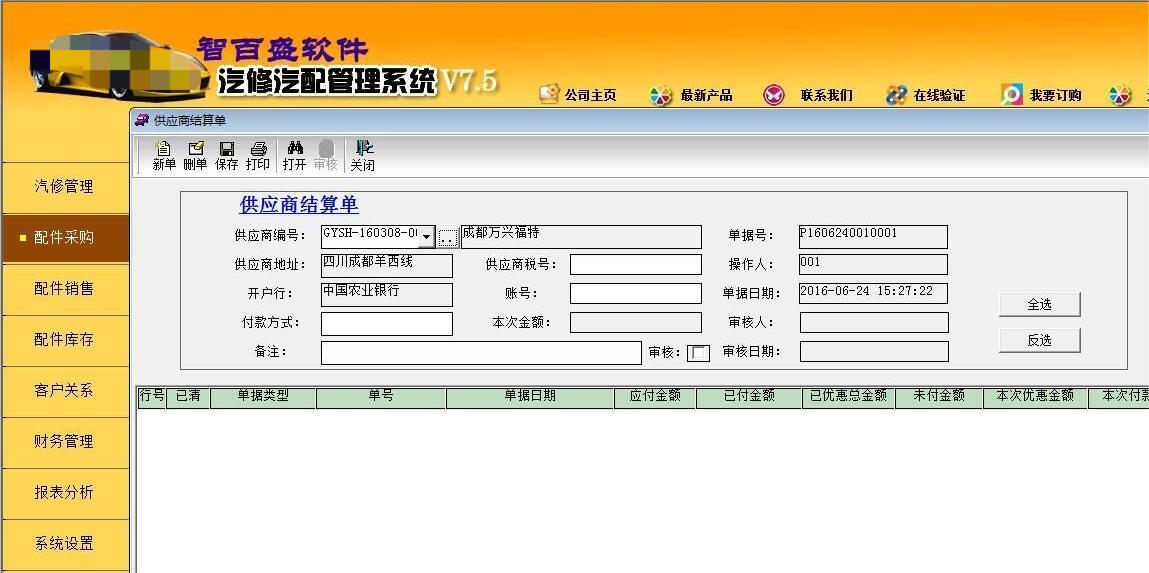The height and width of the screenshot is (573, 1149).
Task: Click the 供应商结算单 blue form heading
Action: click(x=299, y=205)
